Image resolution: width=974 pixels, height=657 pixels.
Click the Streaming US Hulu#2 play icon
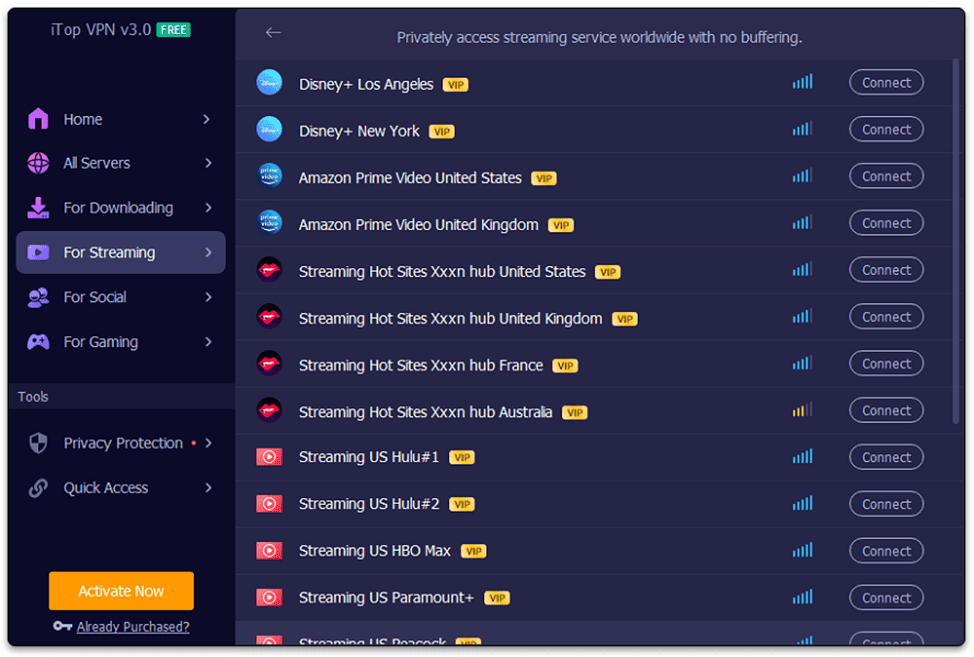click(x=269, y=504)
